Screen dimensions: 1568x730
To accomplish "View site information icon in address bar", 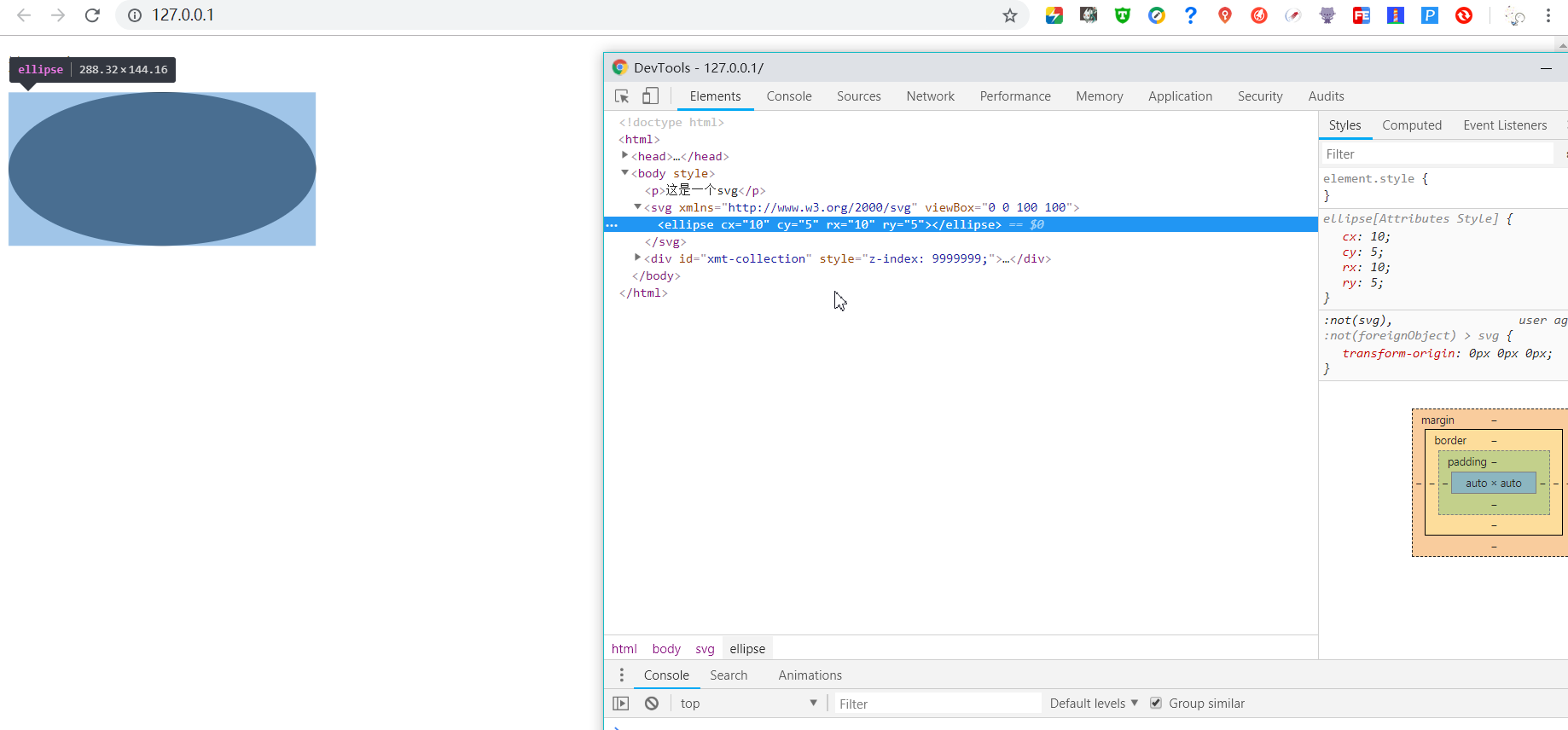I will [x=135, y=15].
